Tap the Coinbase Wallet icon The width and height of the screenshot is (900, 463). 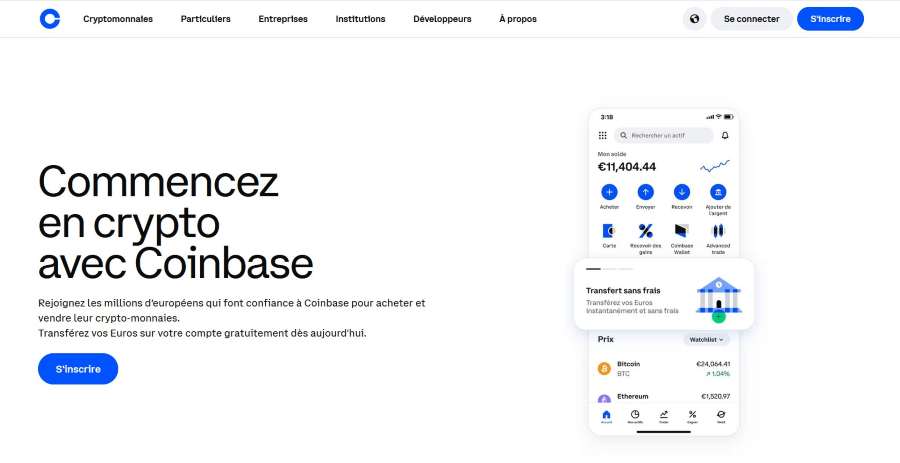[681, 231]
